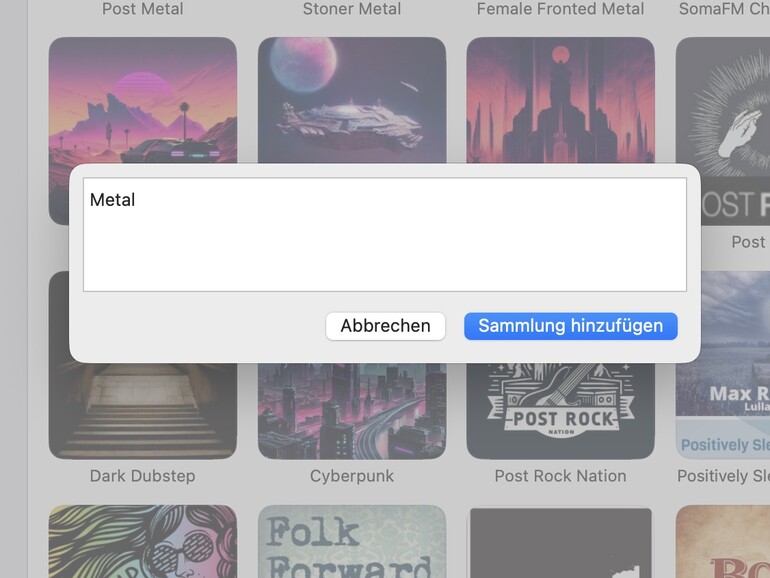
Task: Open the Dark Dubstep staircase thumbnail
Action: coord(143,412)
